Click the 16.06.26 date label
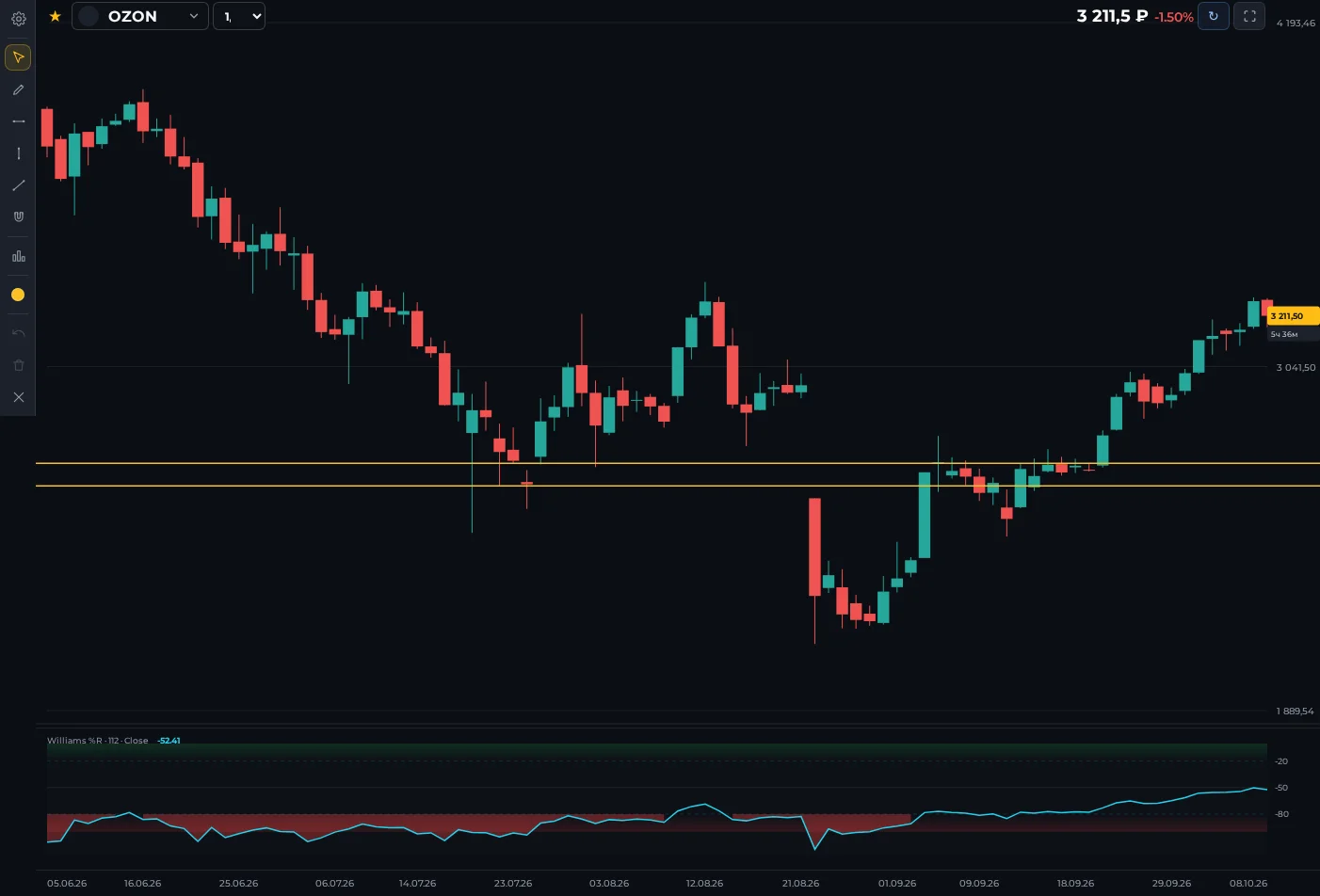Screen dimensions: 1320x896 (142, 883)
